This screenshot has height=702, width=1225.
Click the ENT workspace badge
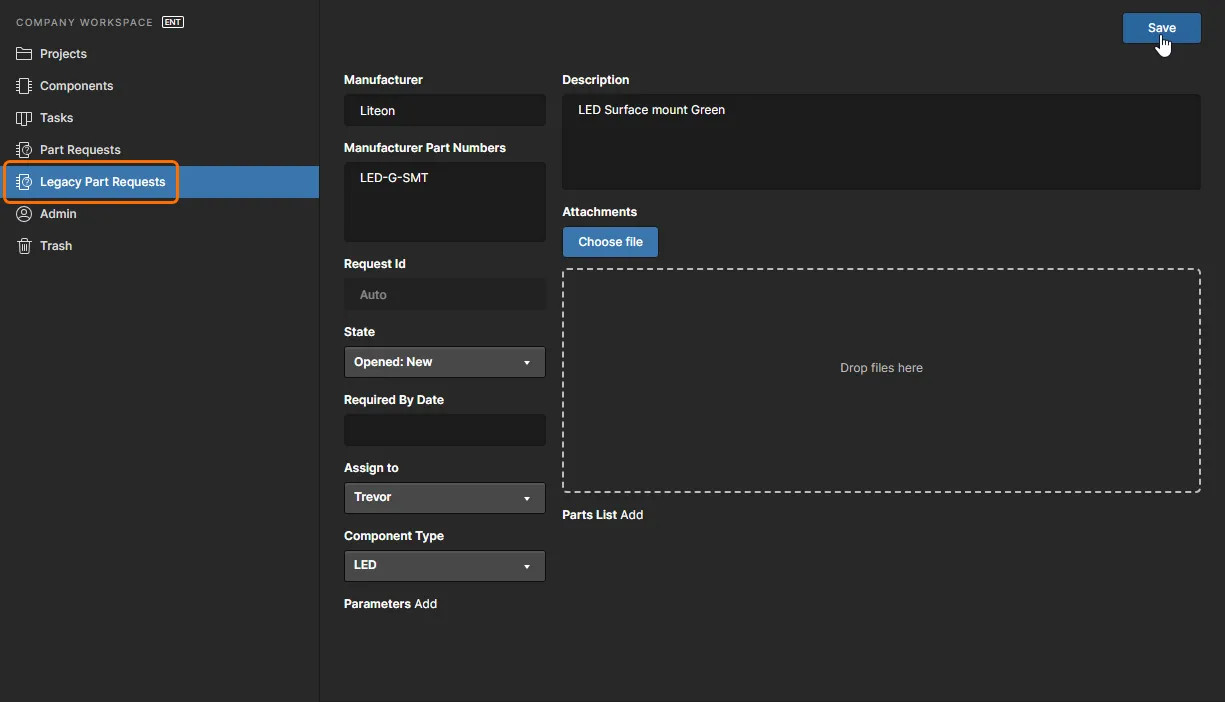pyautogui.click(x=173, y=22)
